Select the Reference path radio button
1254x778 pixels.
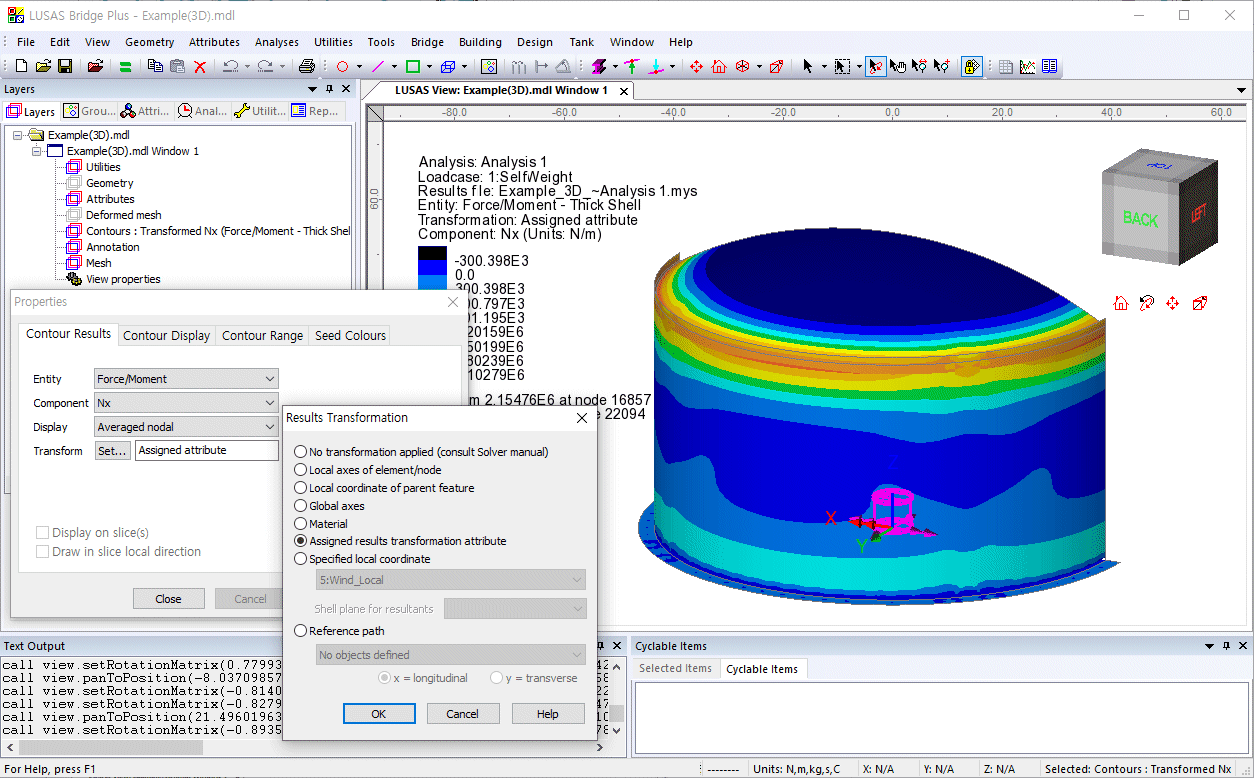click(301, 631)
